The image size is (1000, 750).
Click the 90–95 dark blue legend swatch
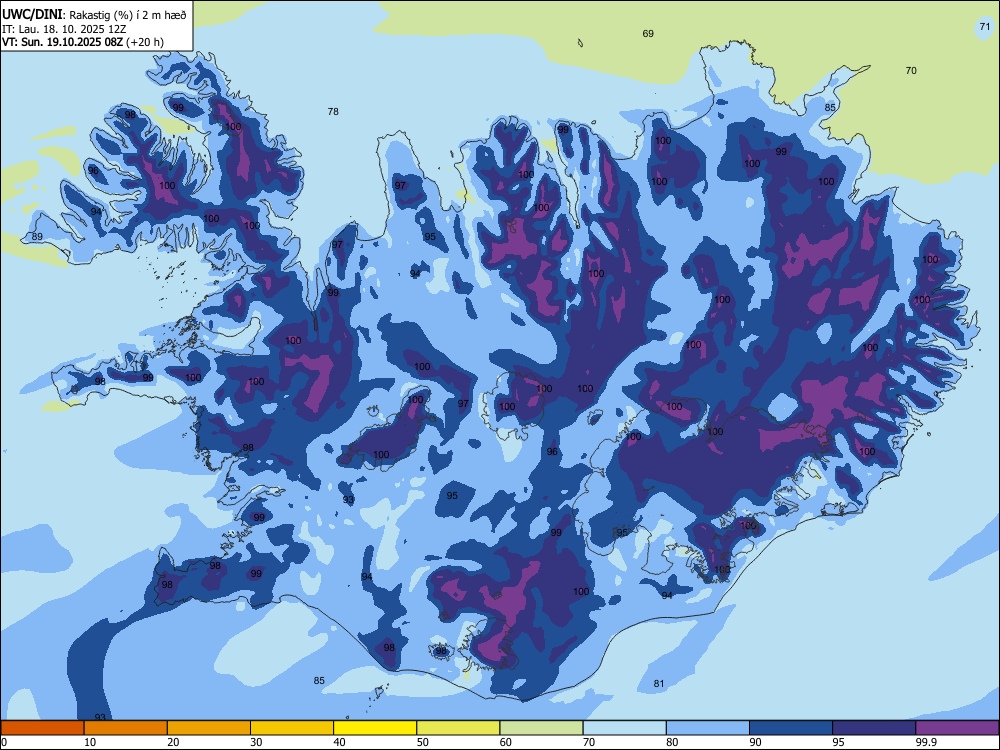tap(791, 728)
